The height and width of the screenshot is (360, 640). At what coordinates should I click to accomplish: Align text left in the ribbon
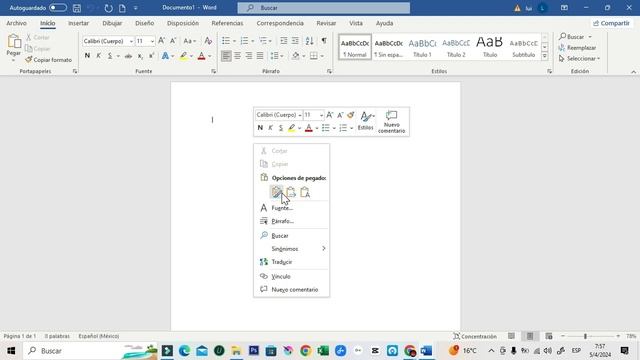point(226,56)
